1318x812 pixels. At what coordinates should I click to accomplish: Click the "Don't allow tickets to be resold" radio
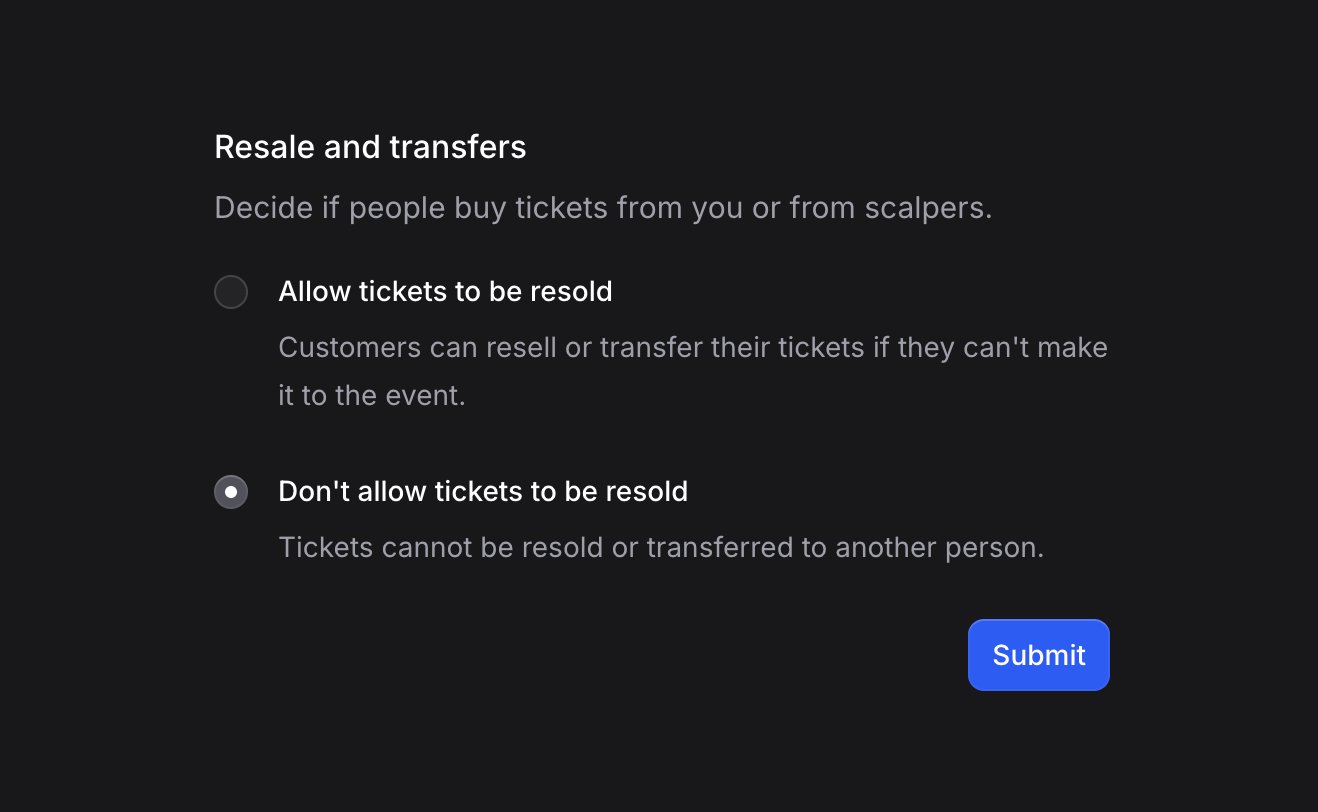coord(231,492)
